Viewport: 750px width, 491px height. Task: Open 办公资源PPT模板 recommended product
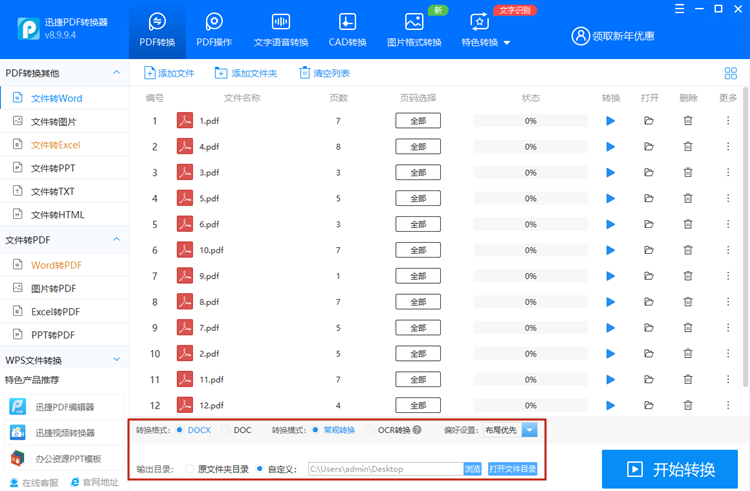tap(64, 458)
